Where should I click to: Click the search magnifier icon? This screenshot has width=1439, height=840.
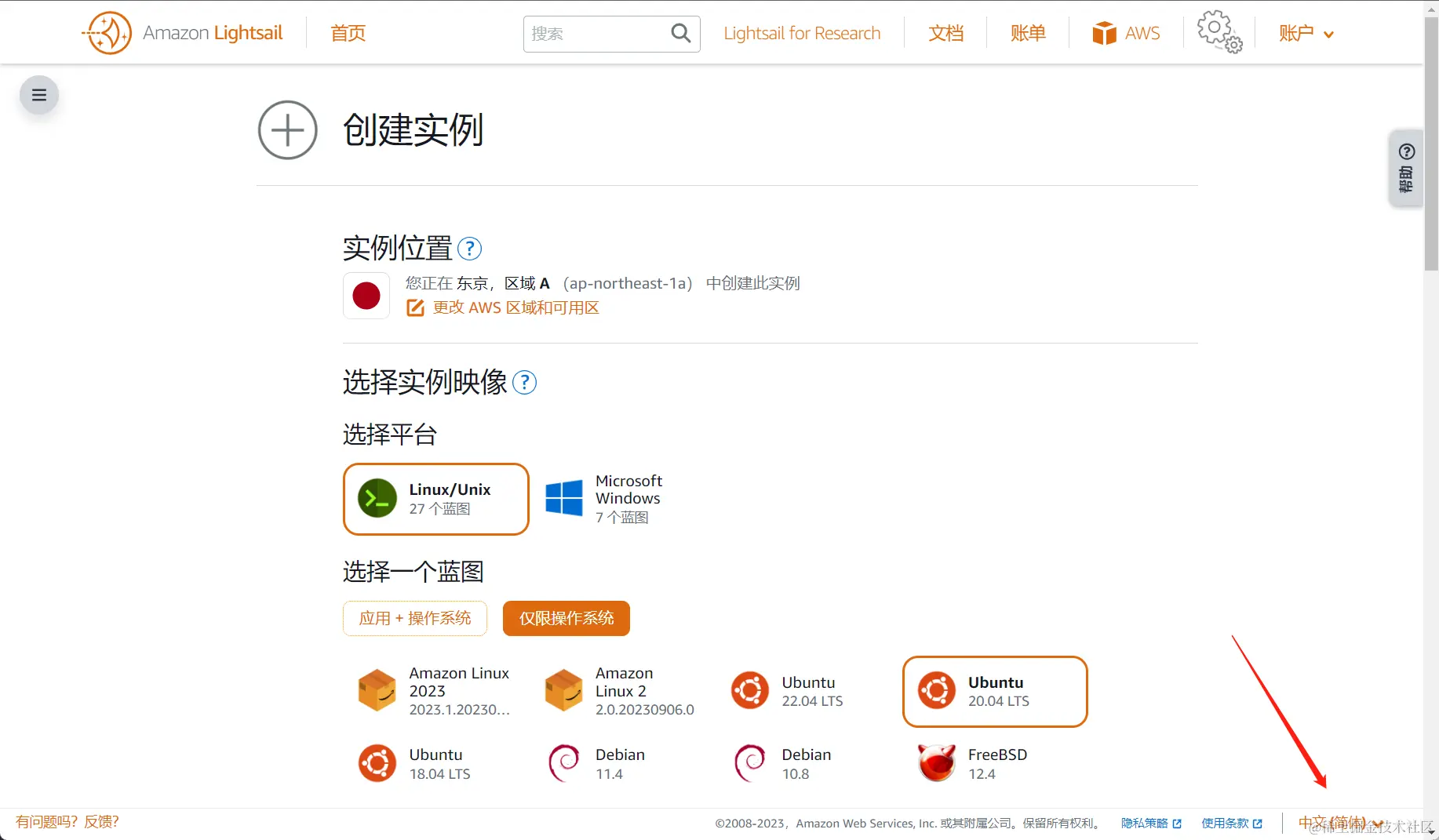680,33
